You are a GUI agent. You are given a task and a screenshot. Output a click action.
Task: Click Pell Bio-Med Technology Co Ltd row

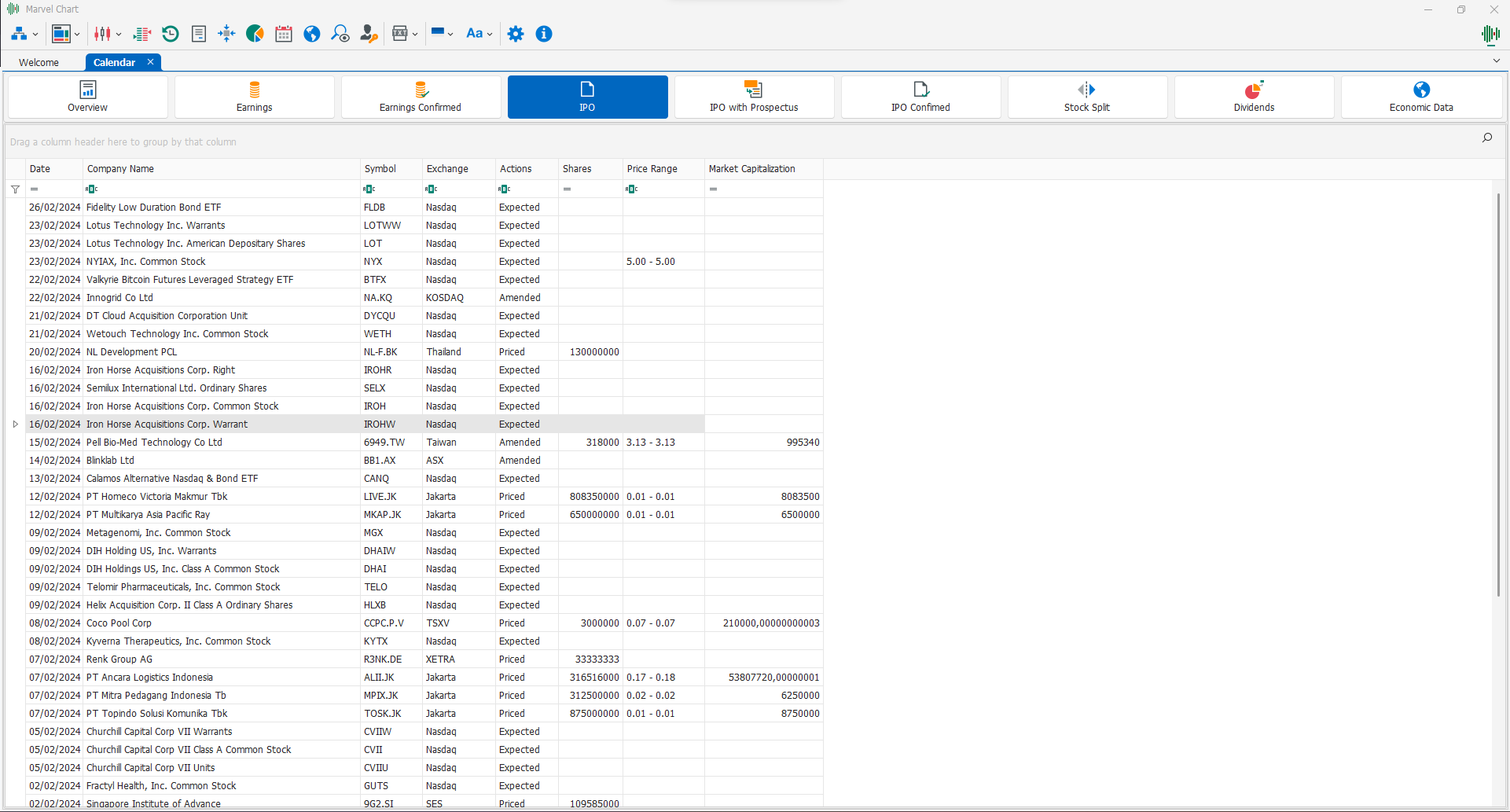(424, 443)
